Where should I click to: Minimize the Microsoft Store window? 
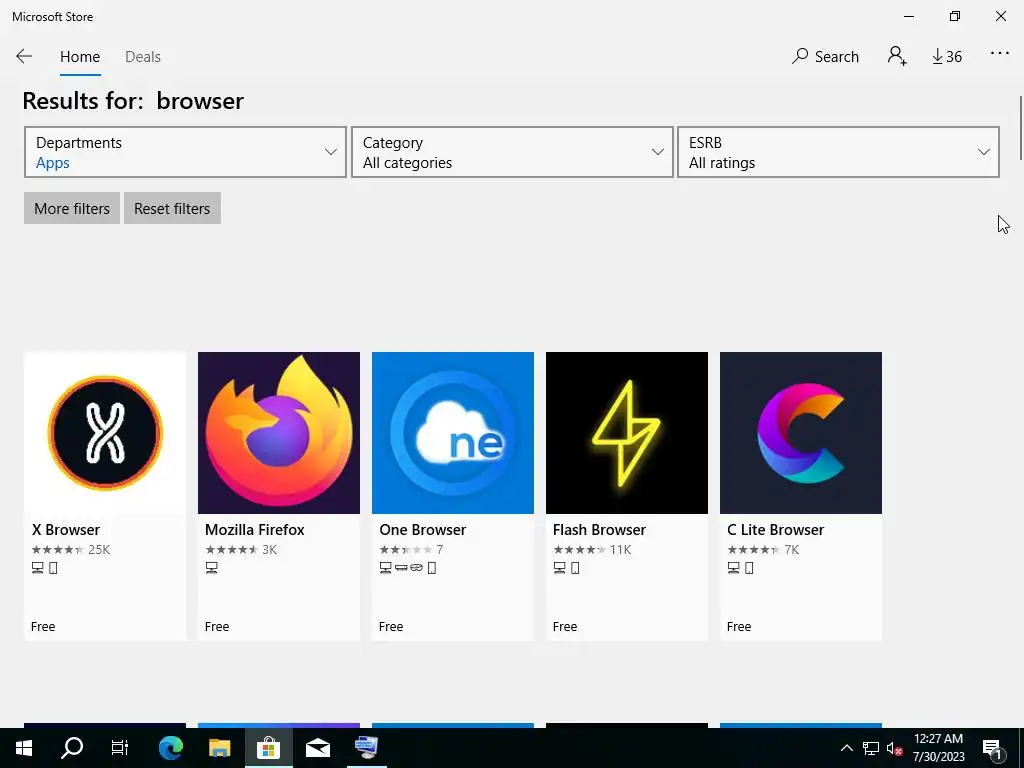click(x=909, y=16)
